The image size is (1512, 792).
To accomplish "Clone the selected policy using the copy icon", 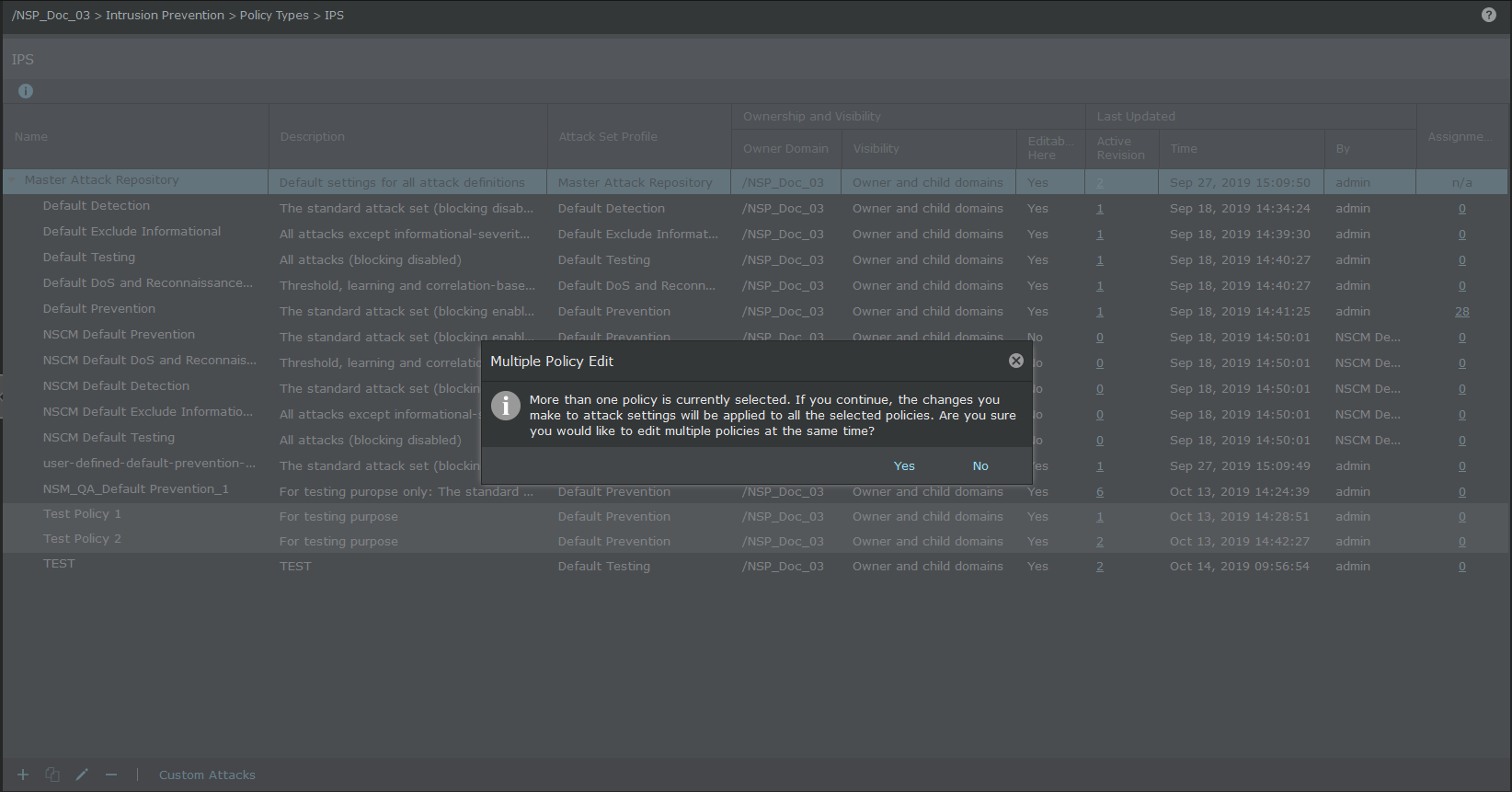I will [x=52, y=775].
